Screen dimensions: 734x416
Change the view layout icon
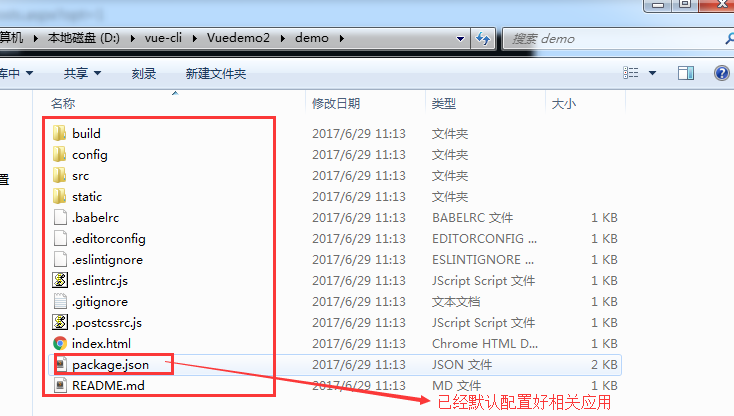coord(631,73)
